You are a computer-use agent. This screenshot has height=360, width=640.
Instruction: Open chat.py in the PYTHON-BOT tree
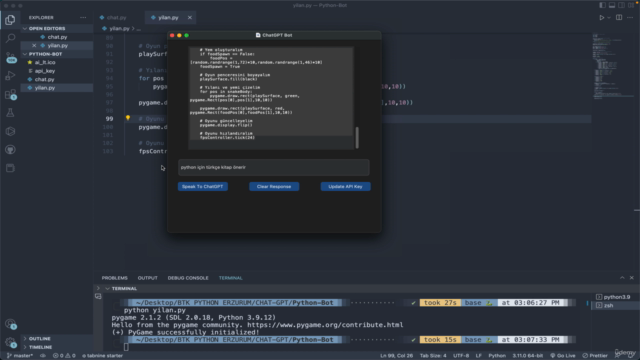(x=44, y=80)
